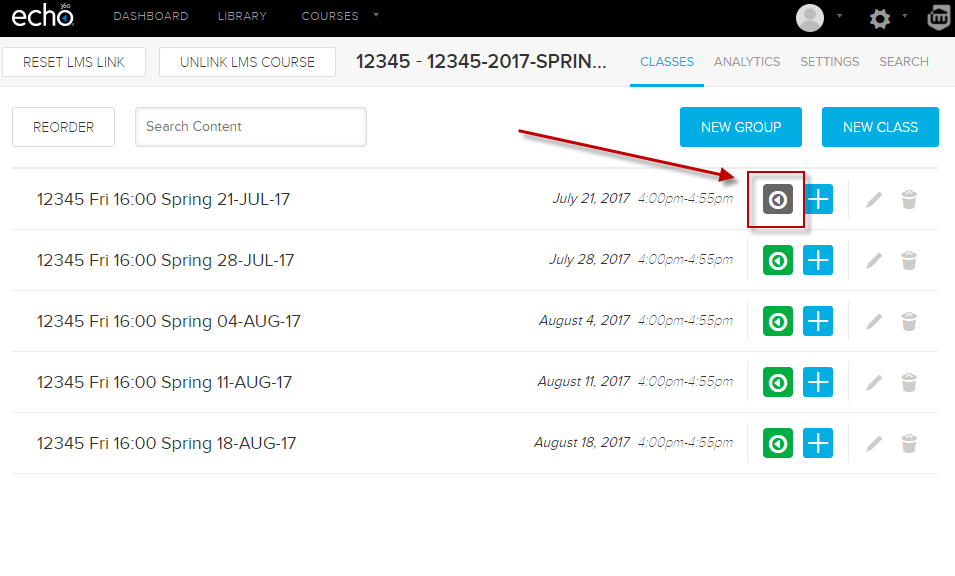This screenshot has height=576, width=955.
Task: Switch to the Analytics tab
Action: point(746,62)
